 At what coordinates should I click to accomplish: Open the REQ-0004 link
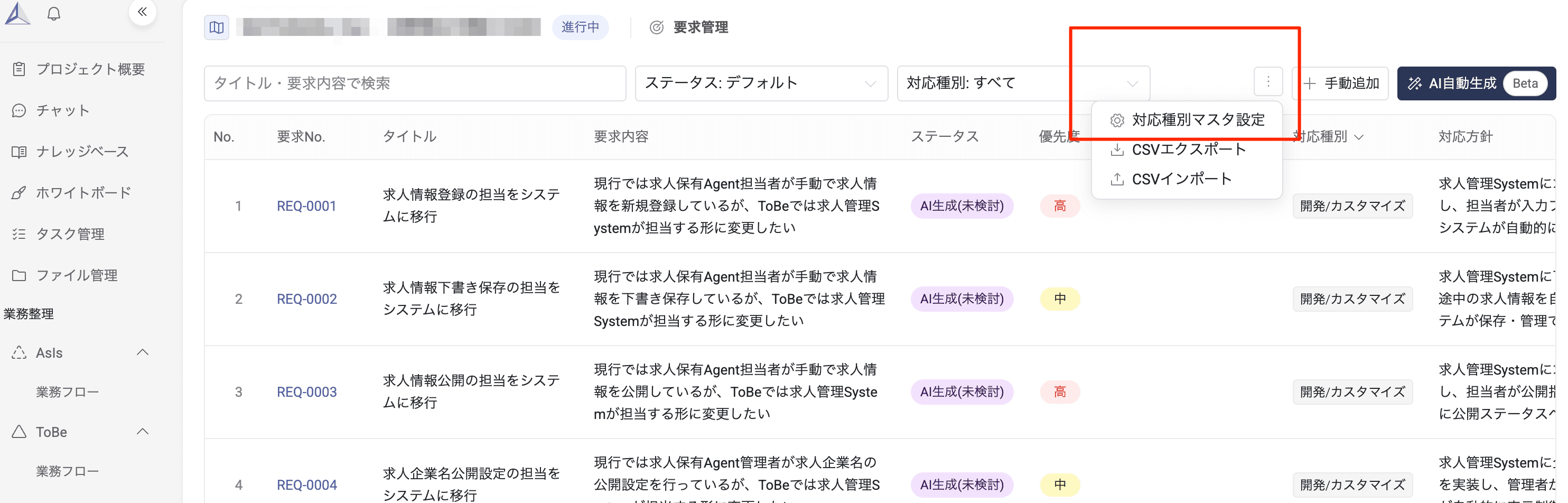[306, 486]
